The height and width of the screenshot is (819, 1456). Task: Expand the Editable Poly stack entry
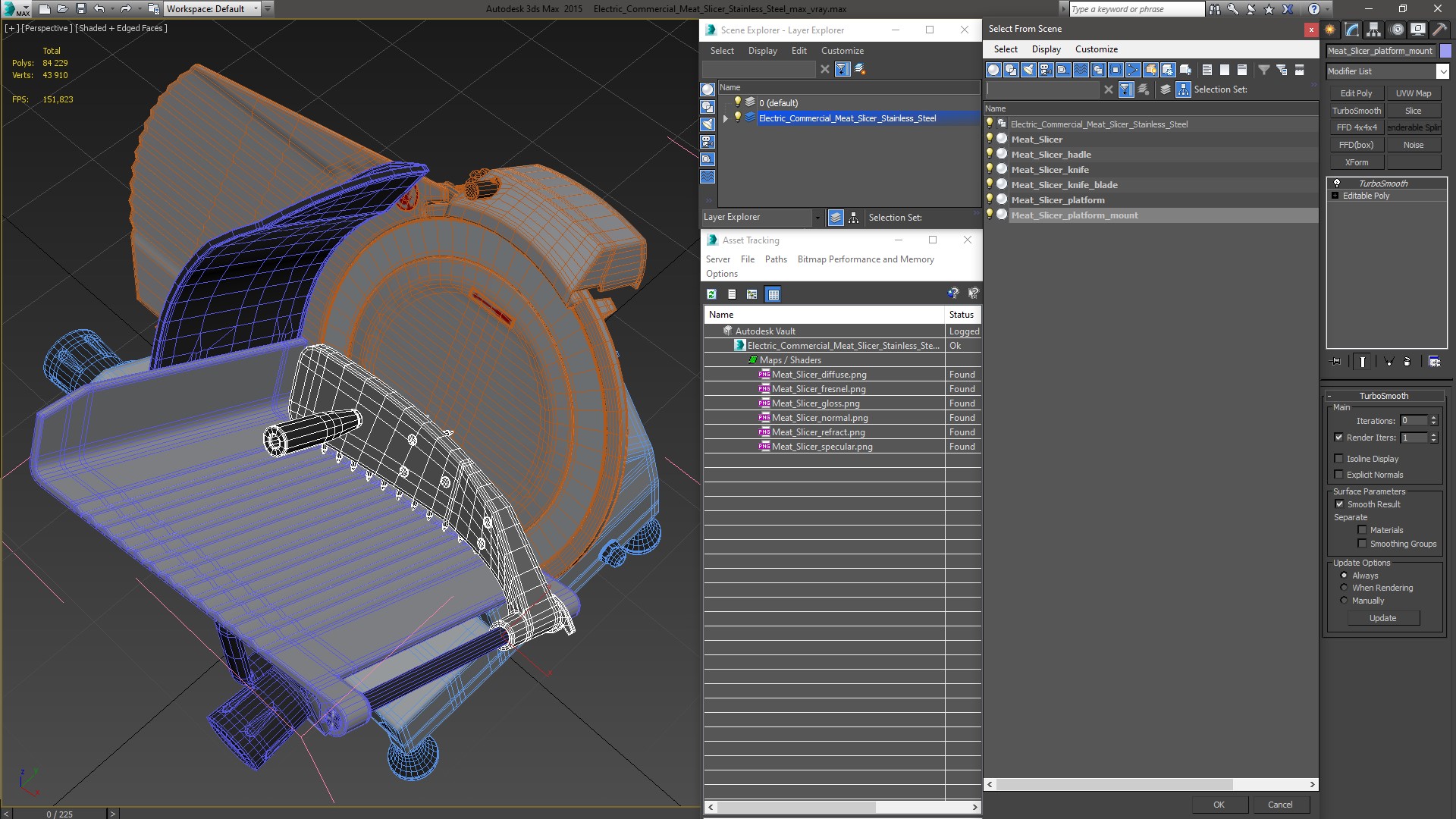1335,196
